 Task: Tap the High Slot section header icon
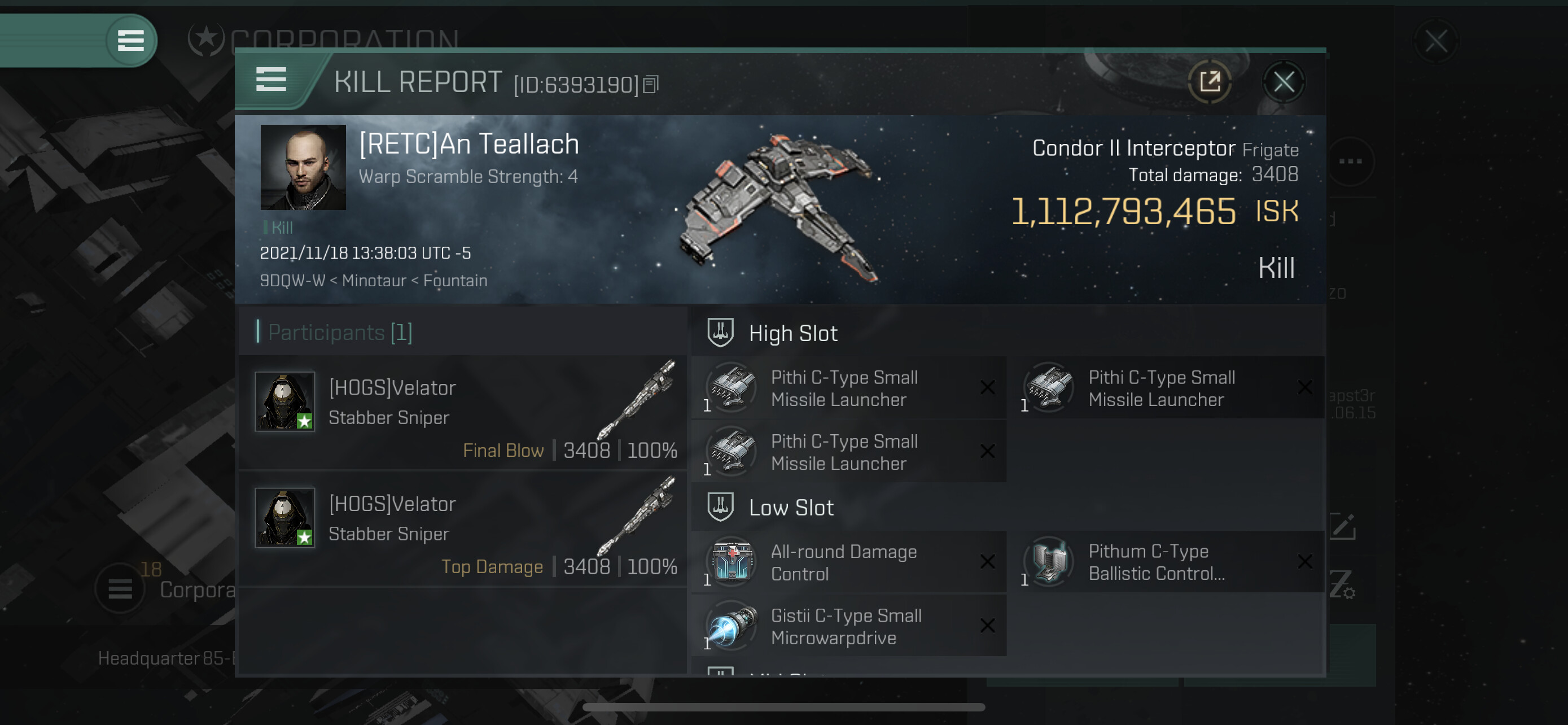tap(720, 333)
